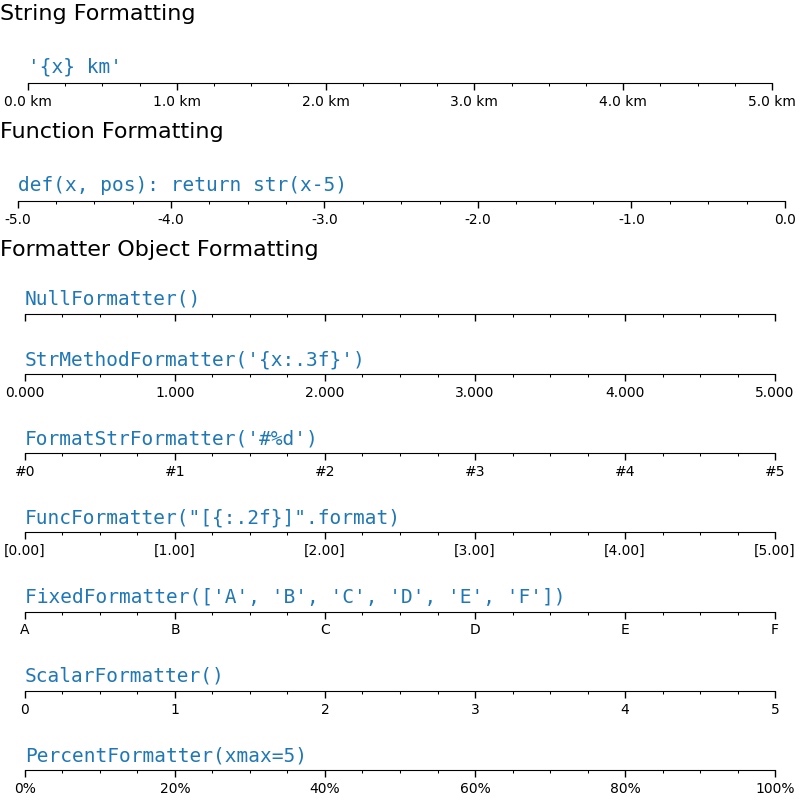Click the FuncFormatter format label

tap(211, 517)
